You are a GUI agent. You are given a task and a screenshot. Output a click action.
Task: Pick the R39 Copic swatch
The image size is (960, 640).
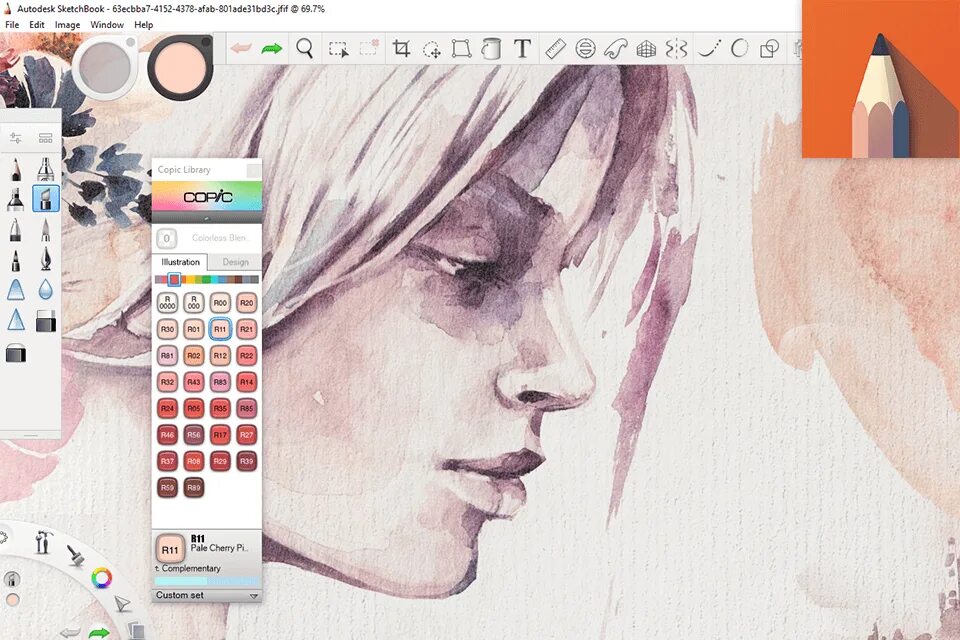coord(246,461)
